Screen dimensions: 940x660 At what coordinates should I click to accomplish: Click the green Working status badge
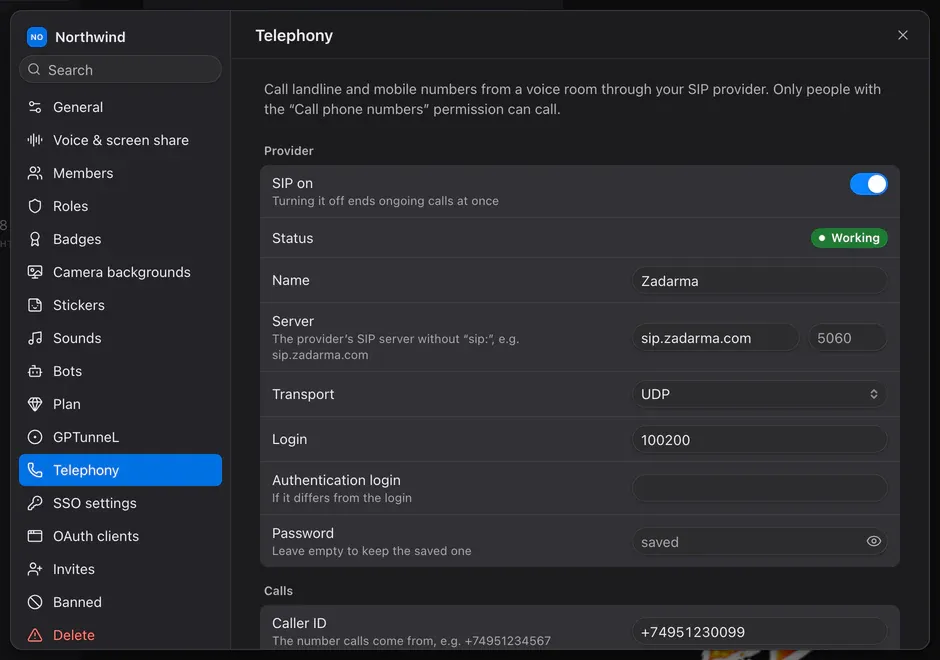[x=849, y=238]
